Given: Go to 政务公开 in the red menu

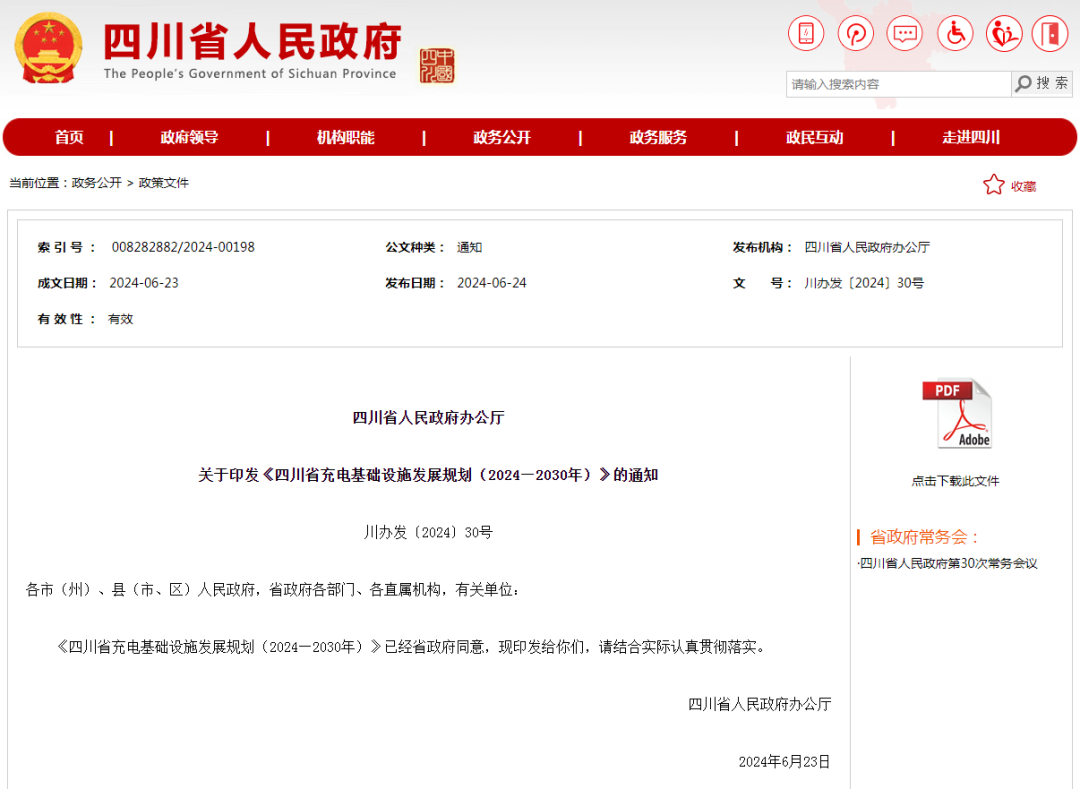Looking at the screenshot, I should [x=502, y=138].
